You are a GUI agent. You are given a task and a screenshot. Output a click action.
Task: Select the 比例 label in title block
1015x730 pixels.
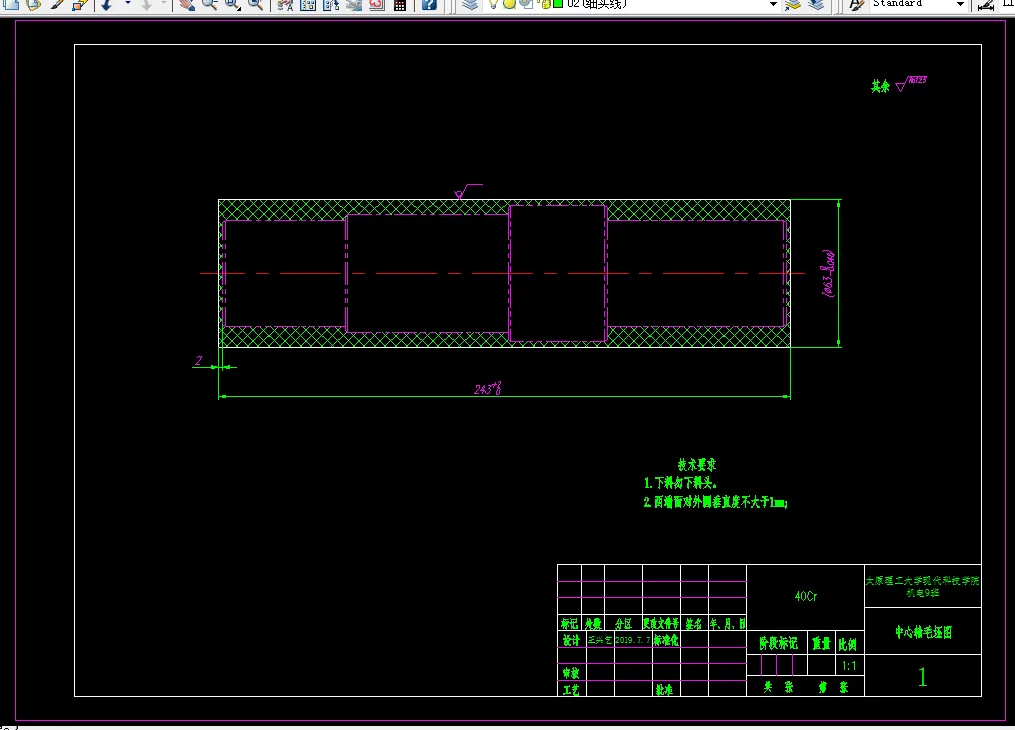coord(848,644)
